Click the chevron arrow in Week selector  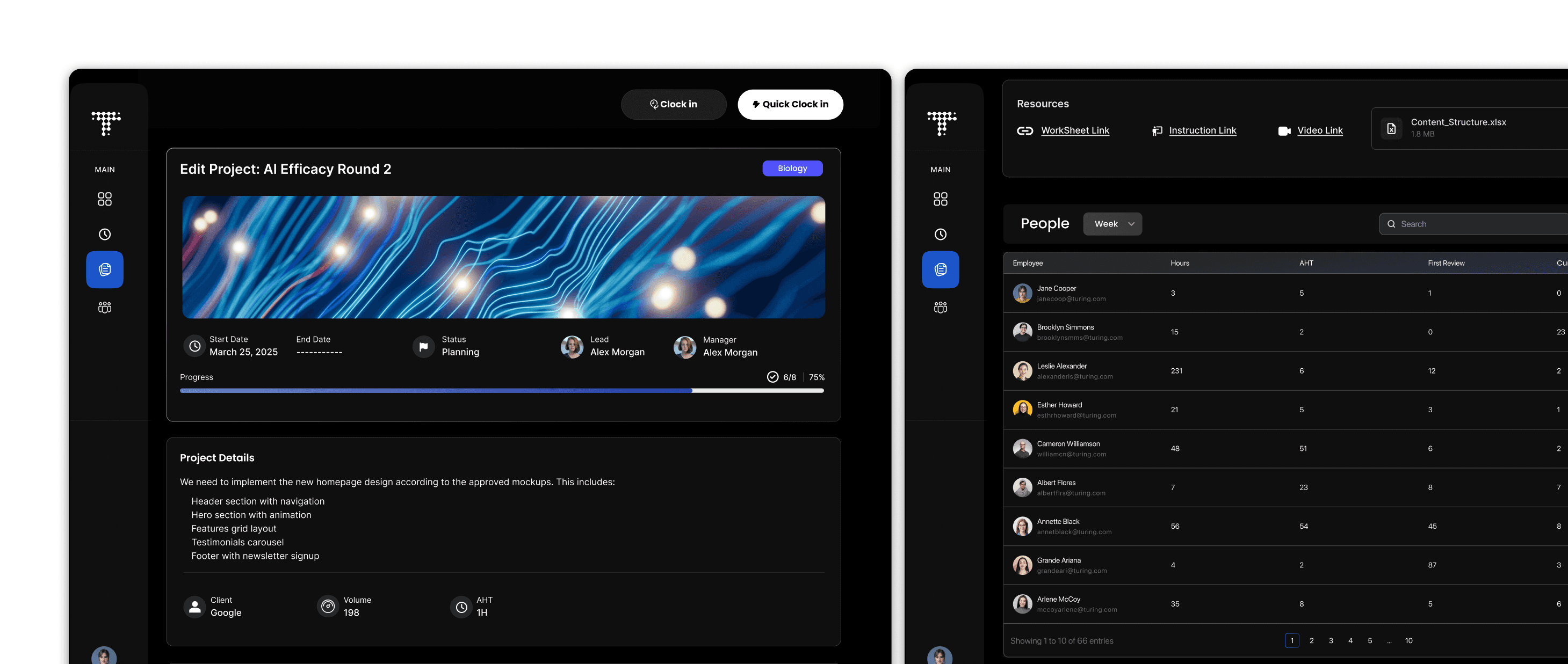[x=1131, y=224]
